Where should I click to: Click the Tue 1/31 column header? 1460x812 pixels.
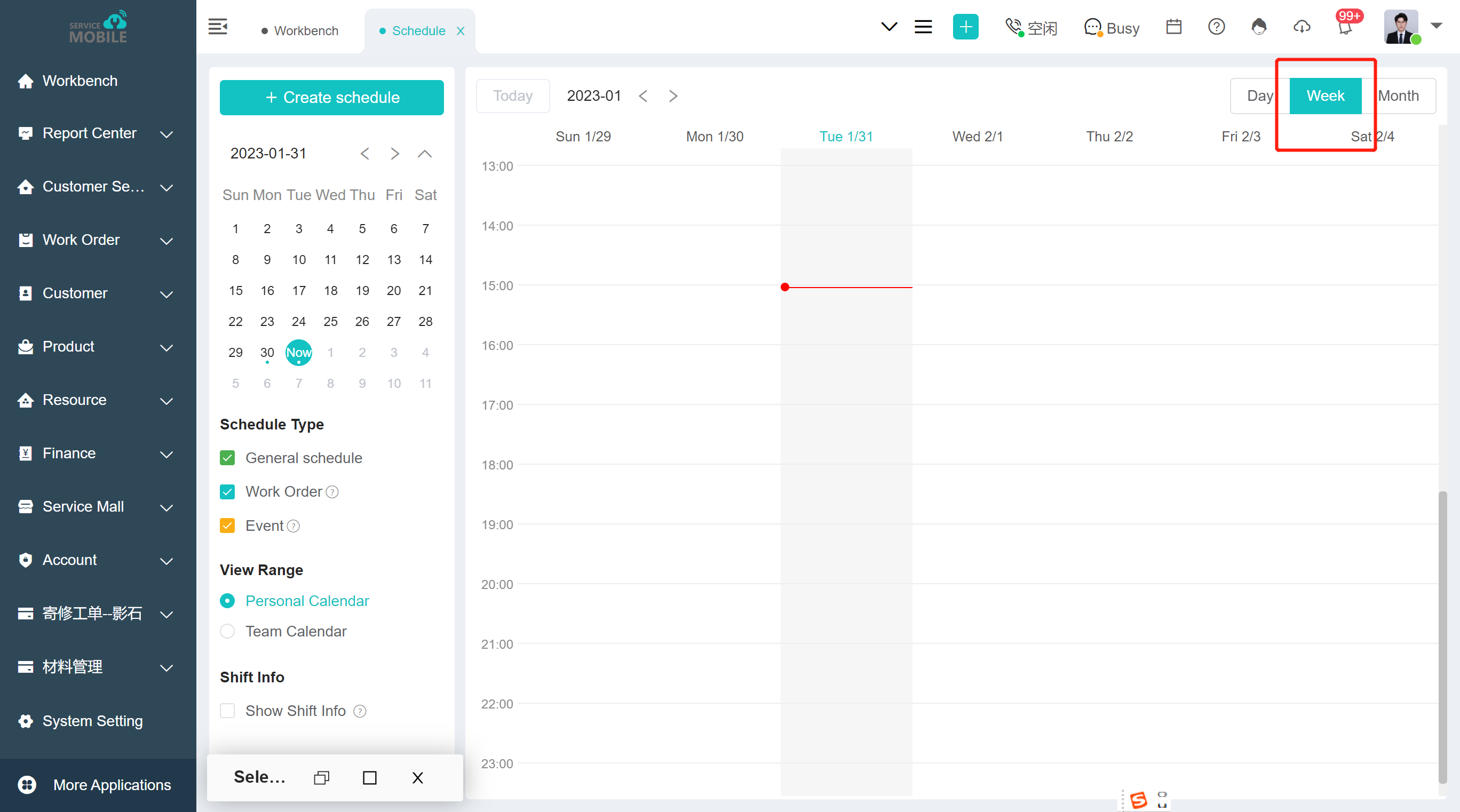pyautogui.click(x=846, y=137)
